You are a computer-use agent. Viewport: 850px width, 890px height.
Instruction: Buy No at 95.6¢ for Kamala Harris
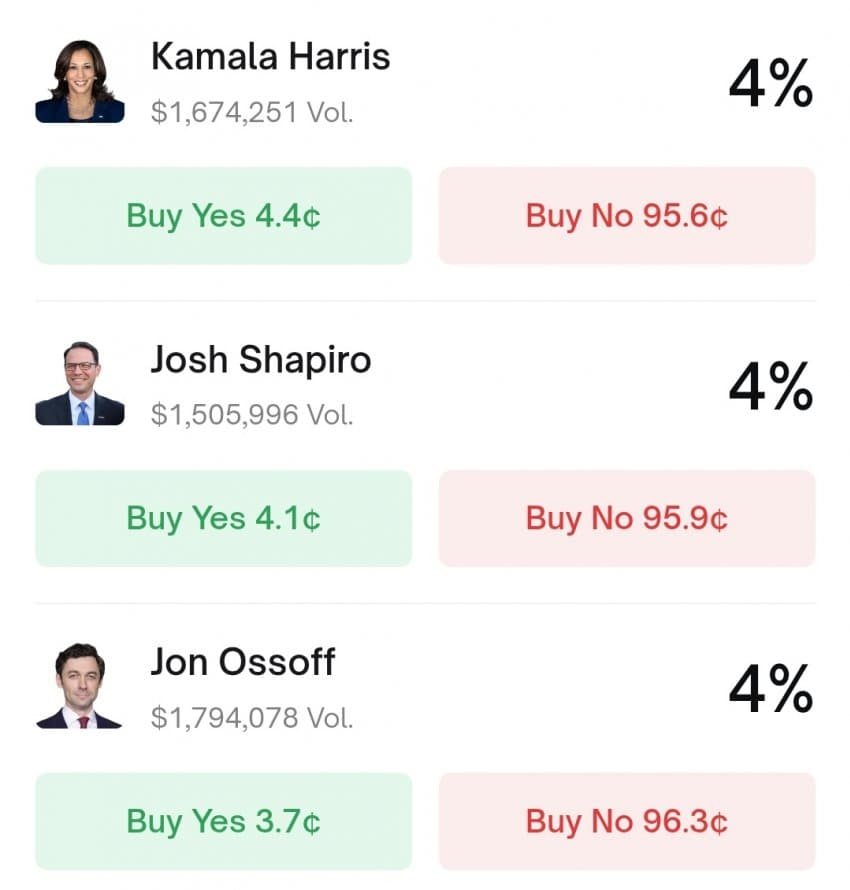coord(627,216)
